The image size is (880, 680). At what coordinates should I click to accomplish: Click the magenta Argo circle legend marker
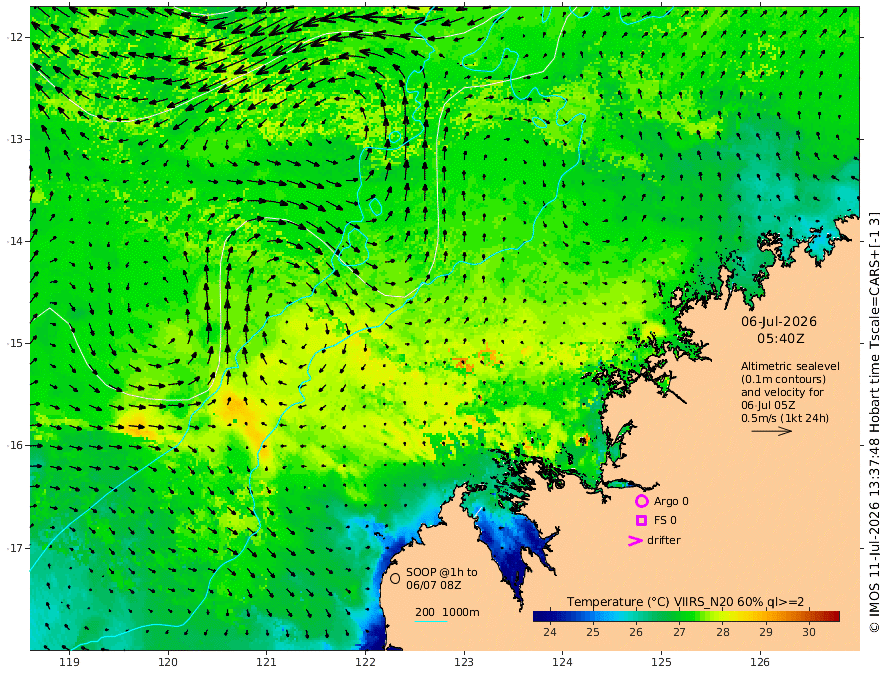[x=641, y=501]
